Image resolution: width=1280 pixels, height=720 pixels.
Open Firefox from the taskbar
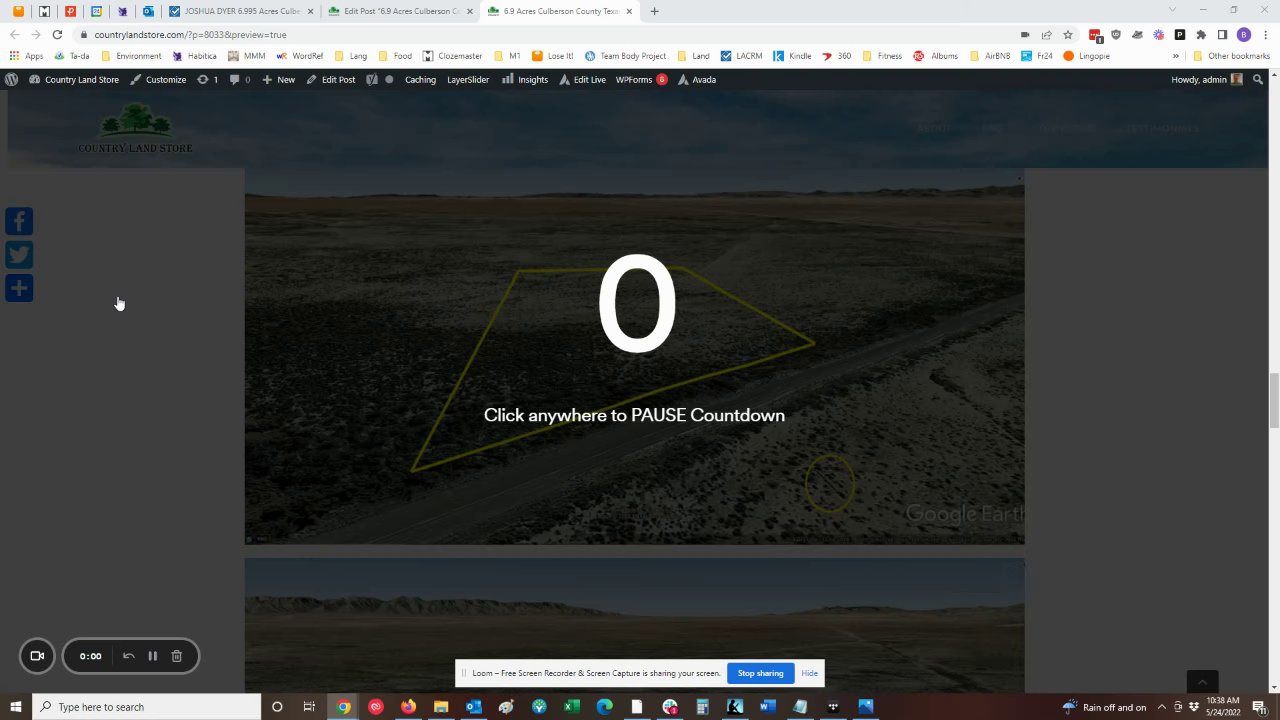point(408,707)
